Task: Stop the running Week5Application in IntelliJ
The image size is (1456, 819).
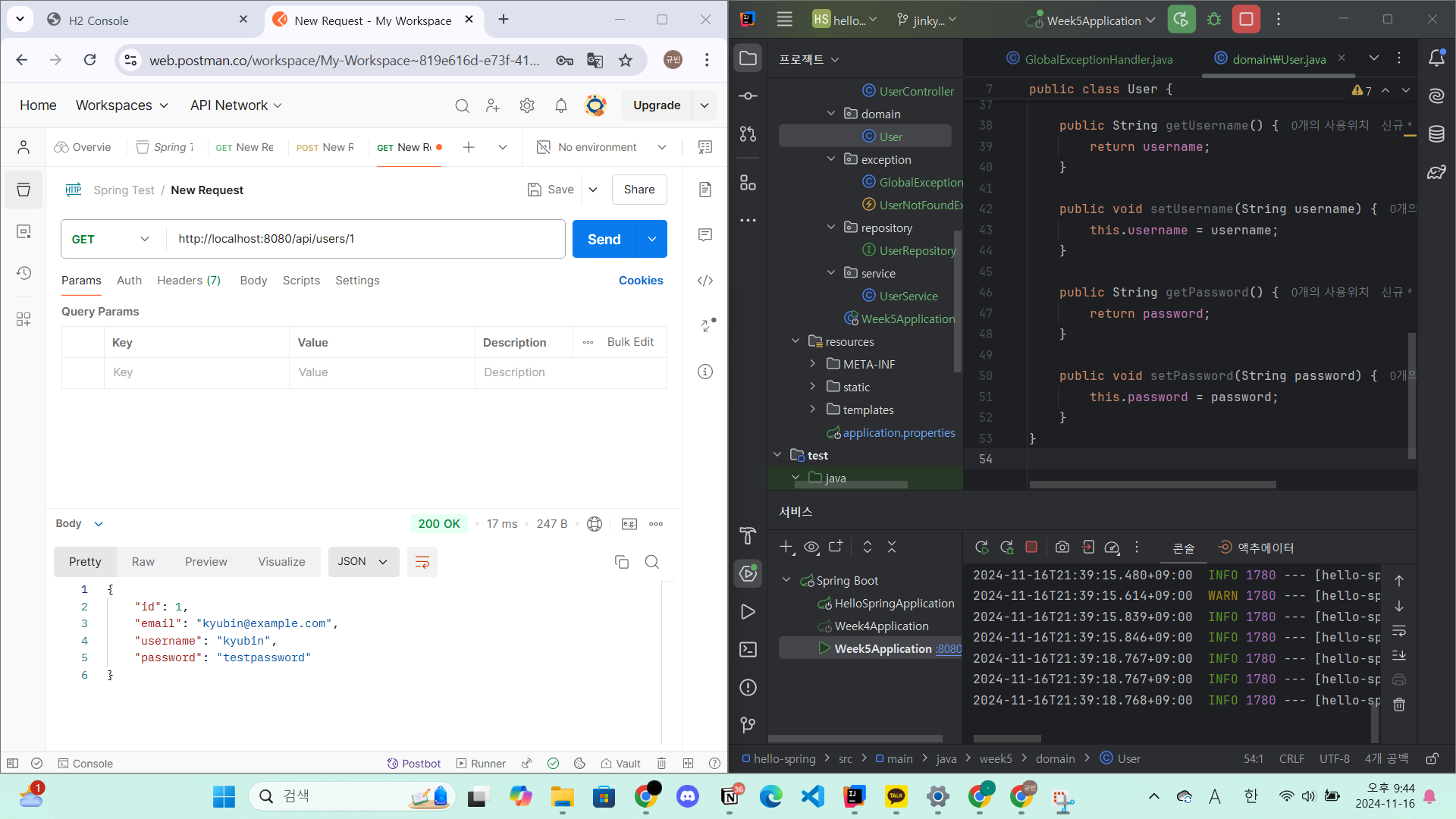Action: coord(1246,20)
